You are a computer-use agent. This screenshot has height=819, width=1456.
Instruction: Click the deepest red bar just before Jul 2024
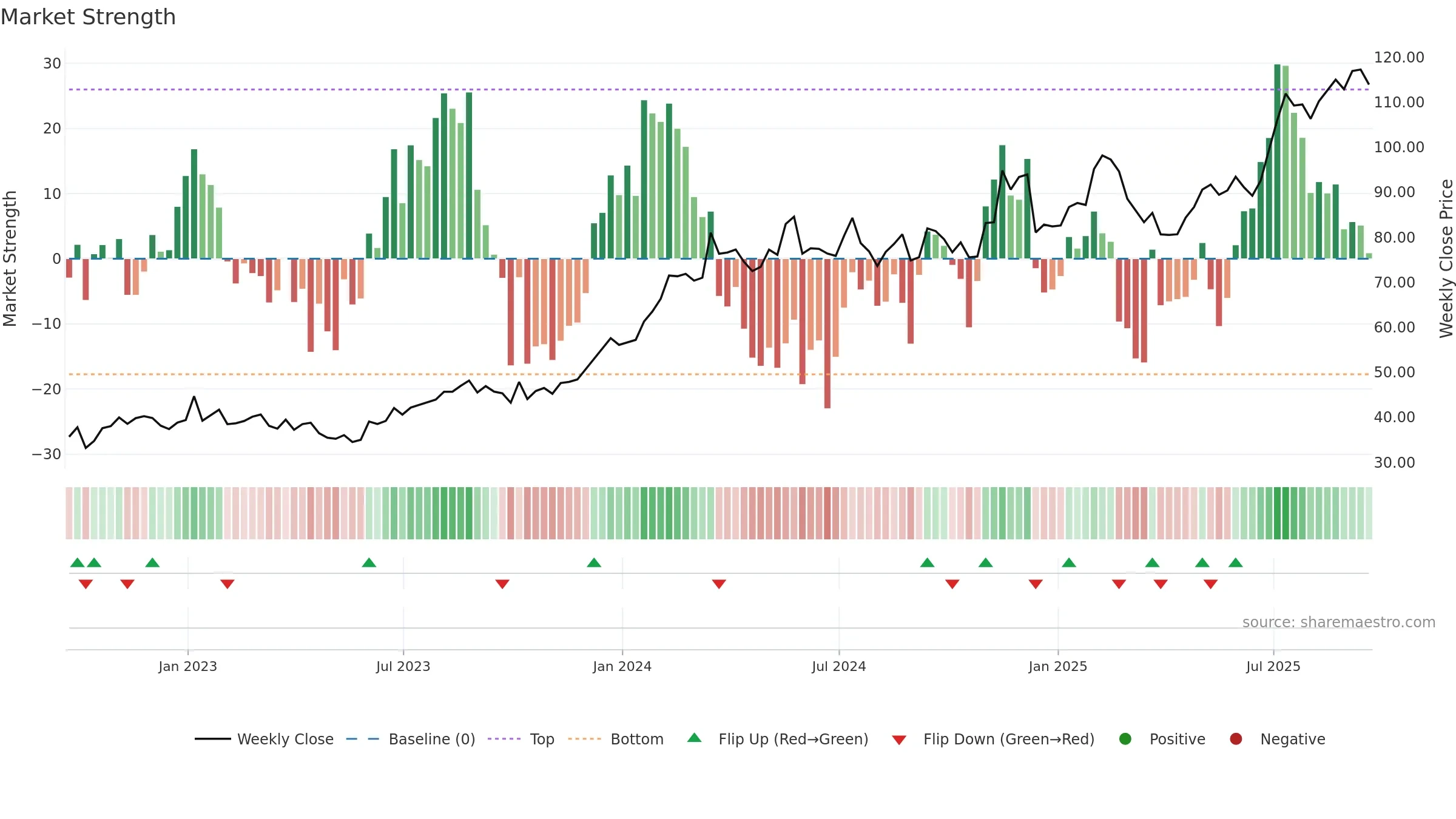(x=827, y=333)
